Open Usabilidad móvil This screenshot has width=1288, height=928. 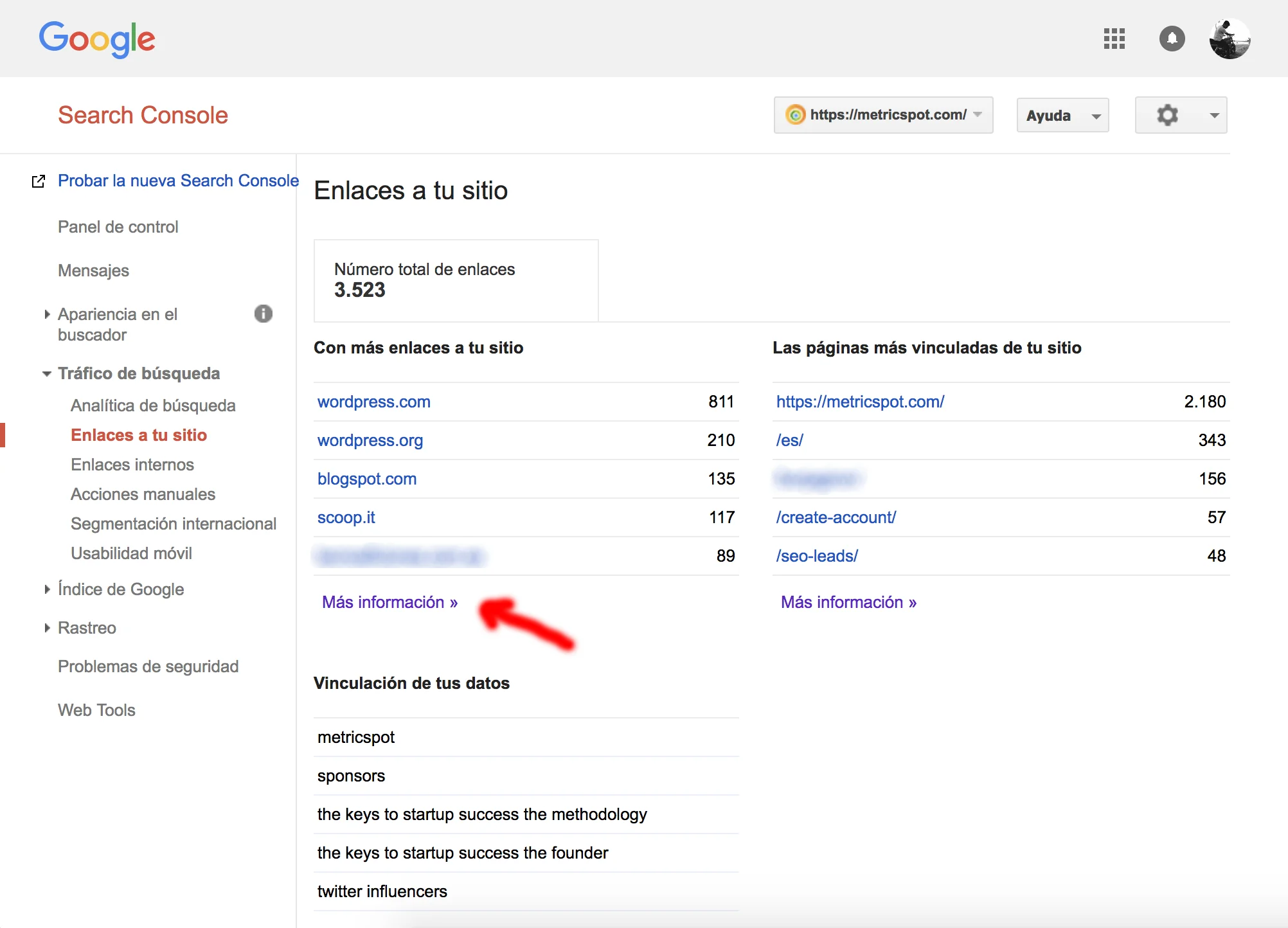click(131, 553)
